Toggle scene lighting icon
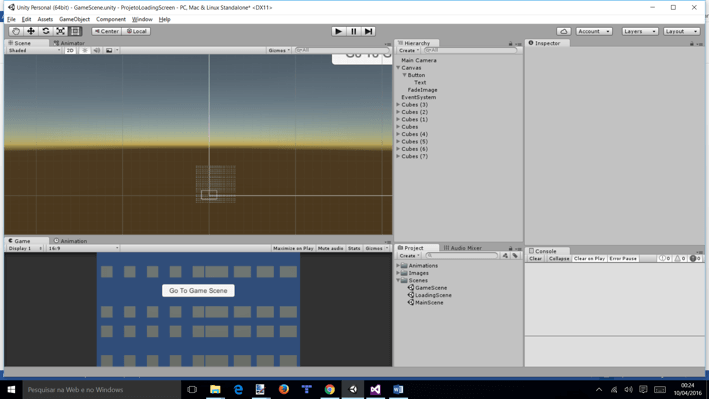 point(85,50)
